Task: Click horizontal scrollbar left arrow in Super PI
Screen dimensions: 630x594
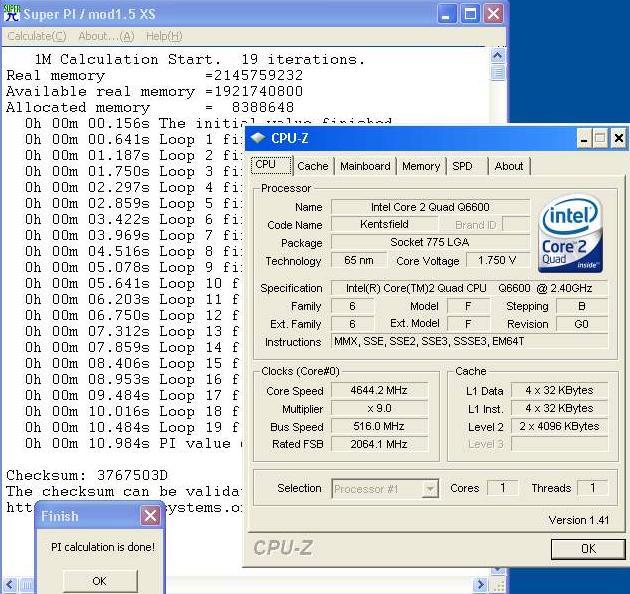Action: pos(10,584)
